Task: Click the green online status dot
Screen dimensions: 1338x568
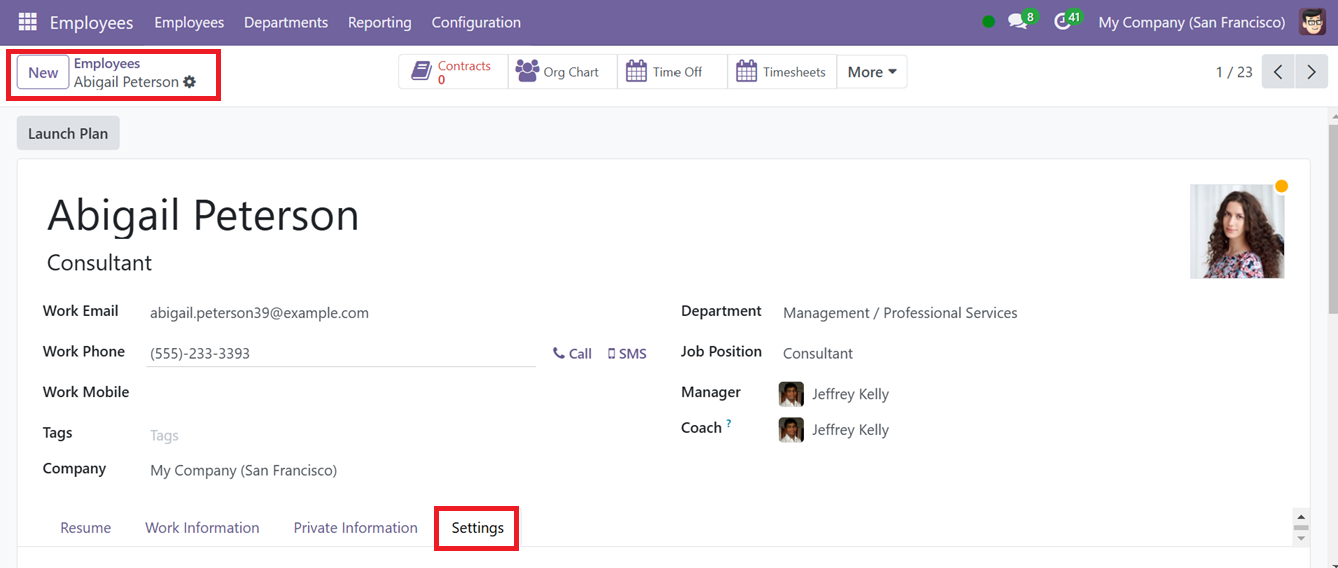Action: coord(989,22)
